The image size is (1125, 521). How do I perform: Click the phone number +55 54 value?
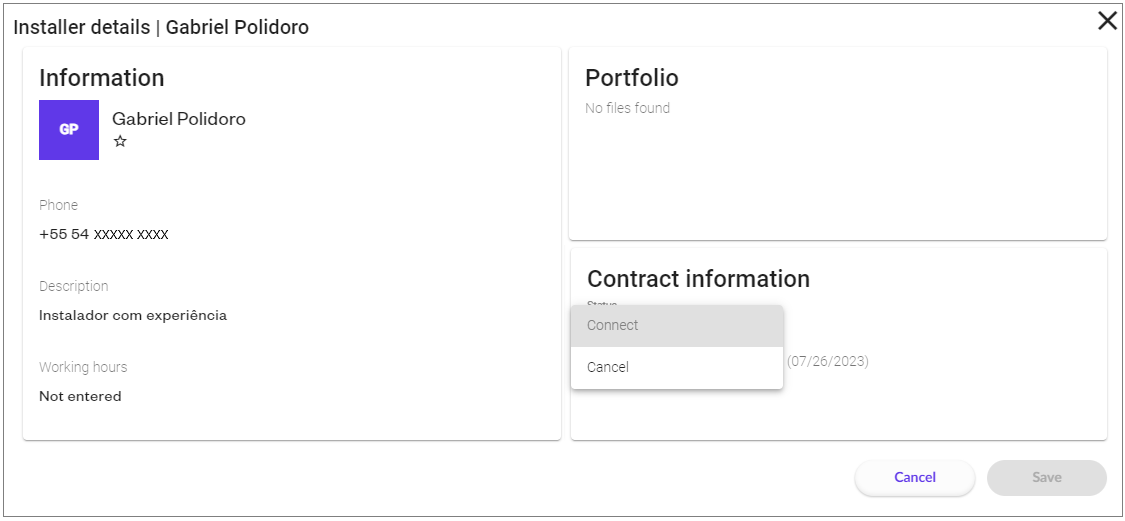pyautogui.click(x=104, y=235)
